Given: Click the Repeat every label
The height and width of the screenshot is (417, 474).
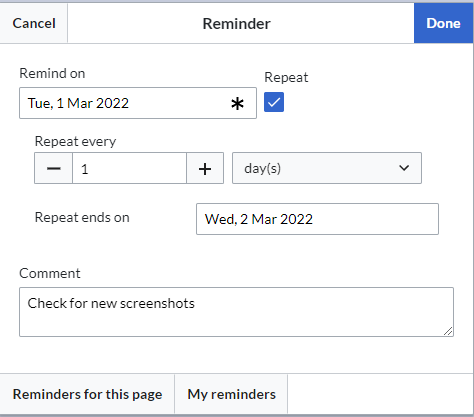Looking at the screenshot, I should (76, 142).
